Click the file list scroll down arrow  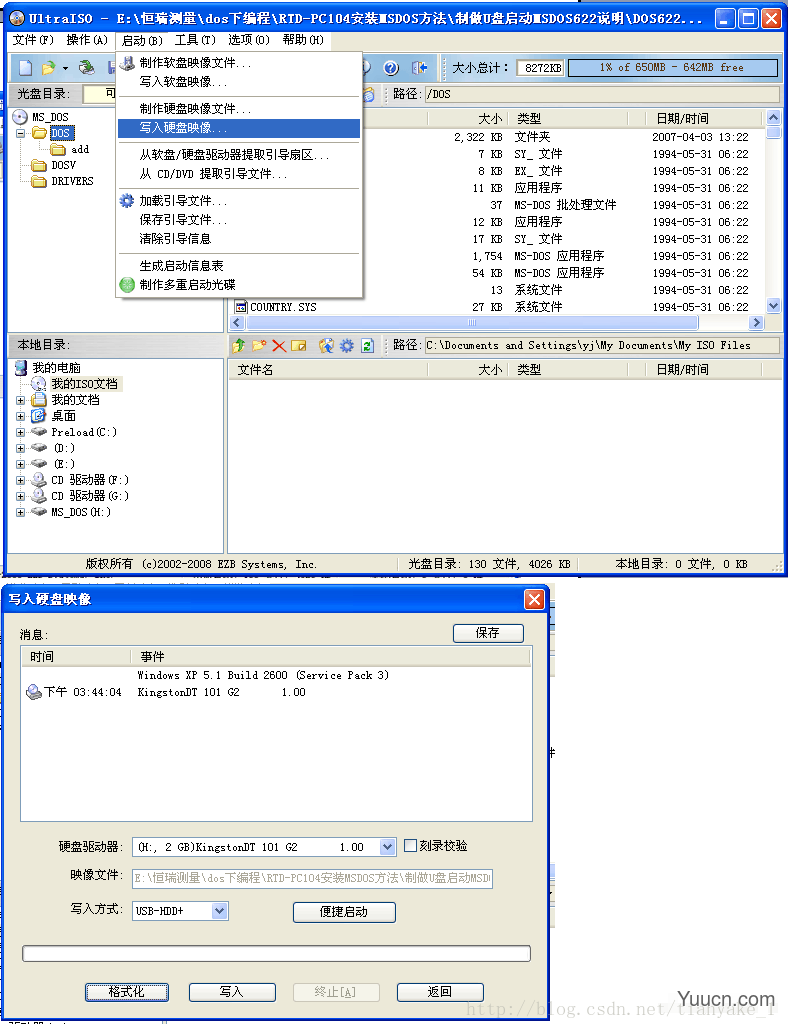click(773, 305)
